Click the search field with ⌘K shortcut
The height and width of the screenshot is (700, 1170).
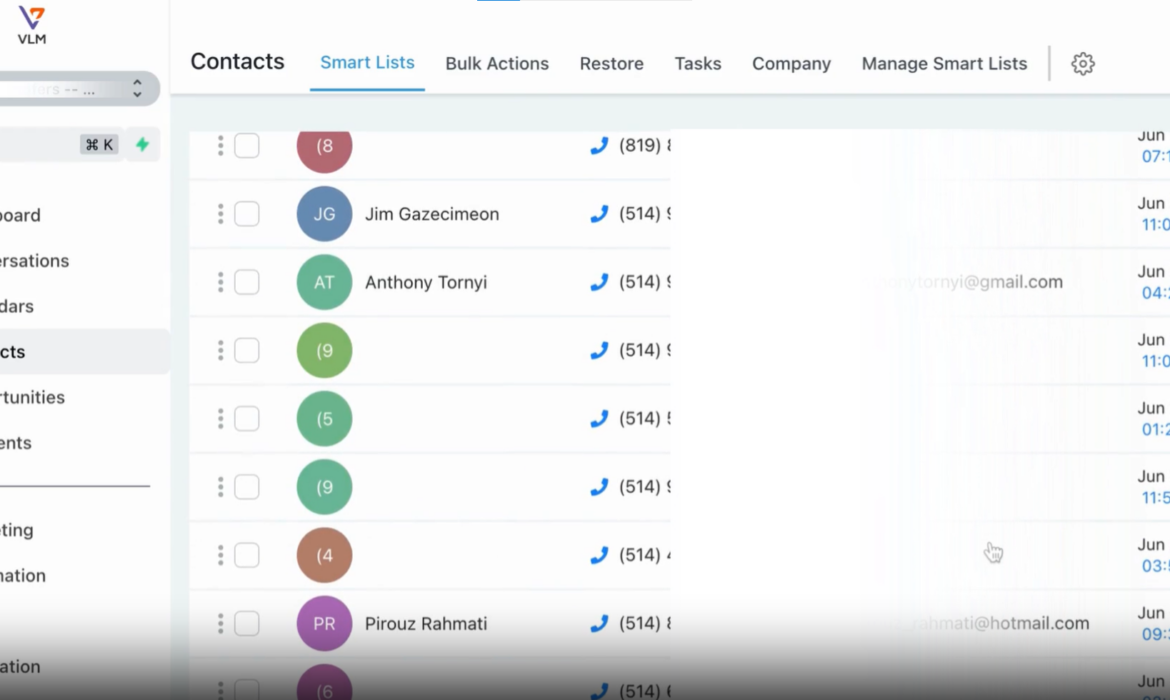point(40,145)
